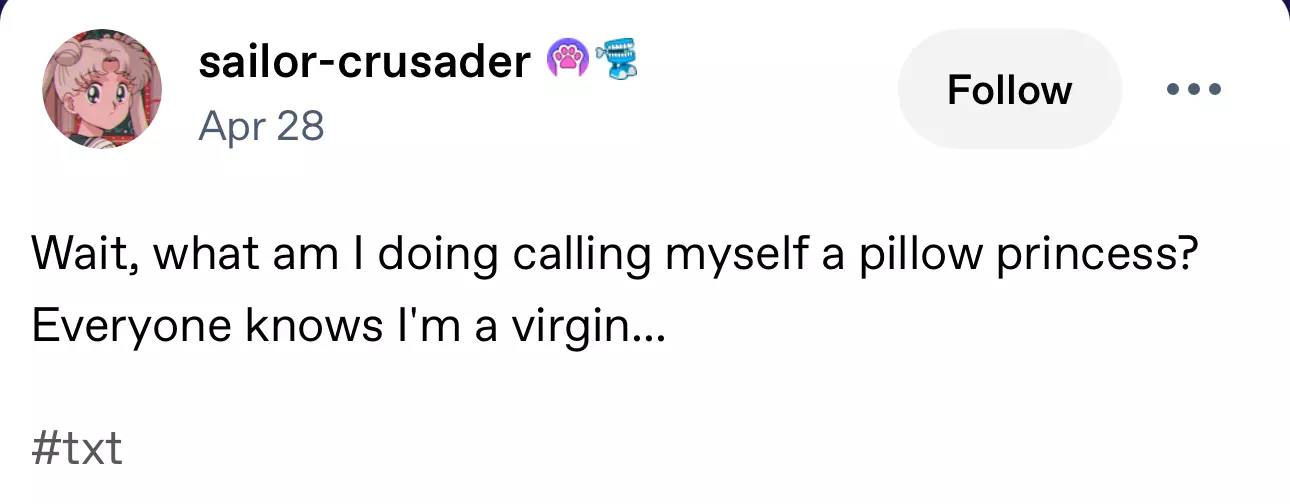Expand the meatballs menu beside Follow
The image size is (1290, 504).
1194,90
